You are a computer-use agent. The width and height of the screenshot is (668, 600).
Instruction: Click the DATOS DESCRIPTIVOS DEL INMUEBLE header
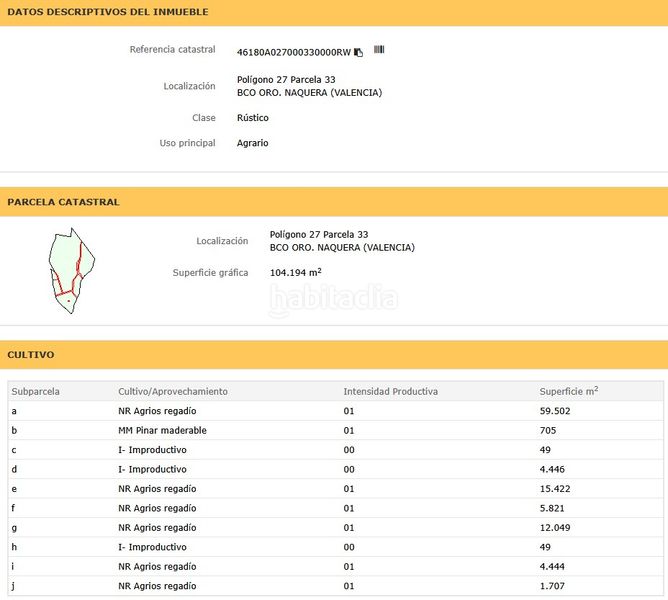click(108, 12)
